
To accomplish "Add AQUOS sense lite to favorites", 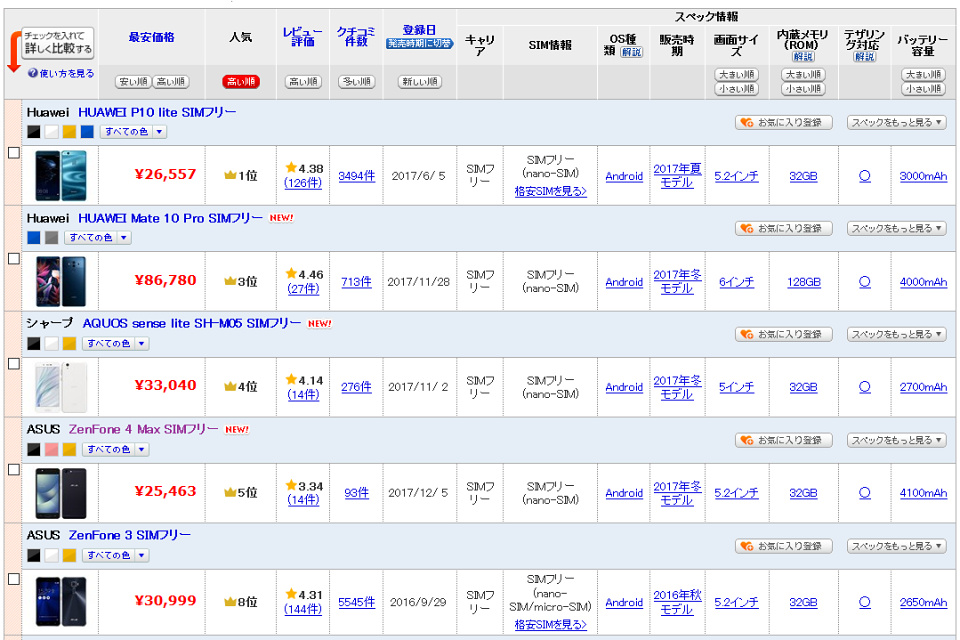I will pos(784,334).
